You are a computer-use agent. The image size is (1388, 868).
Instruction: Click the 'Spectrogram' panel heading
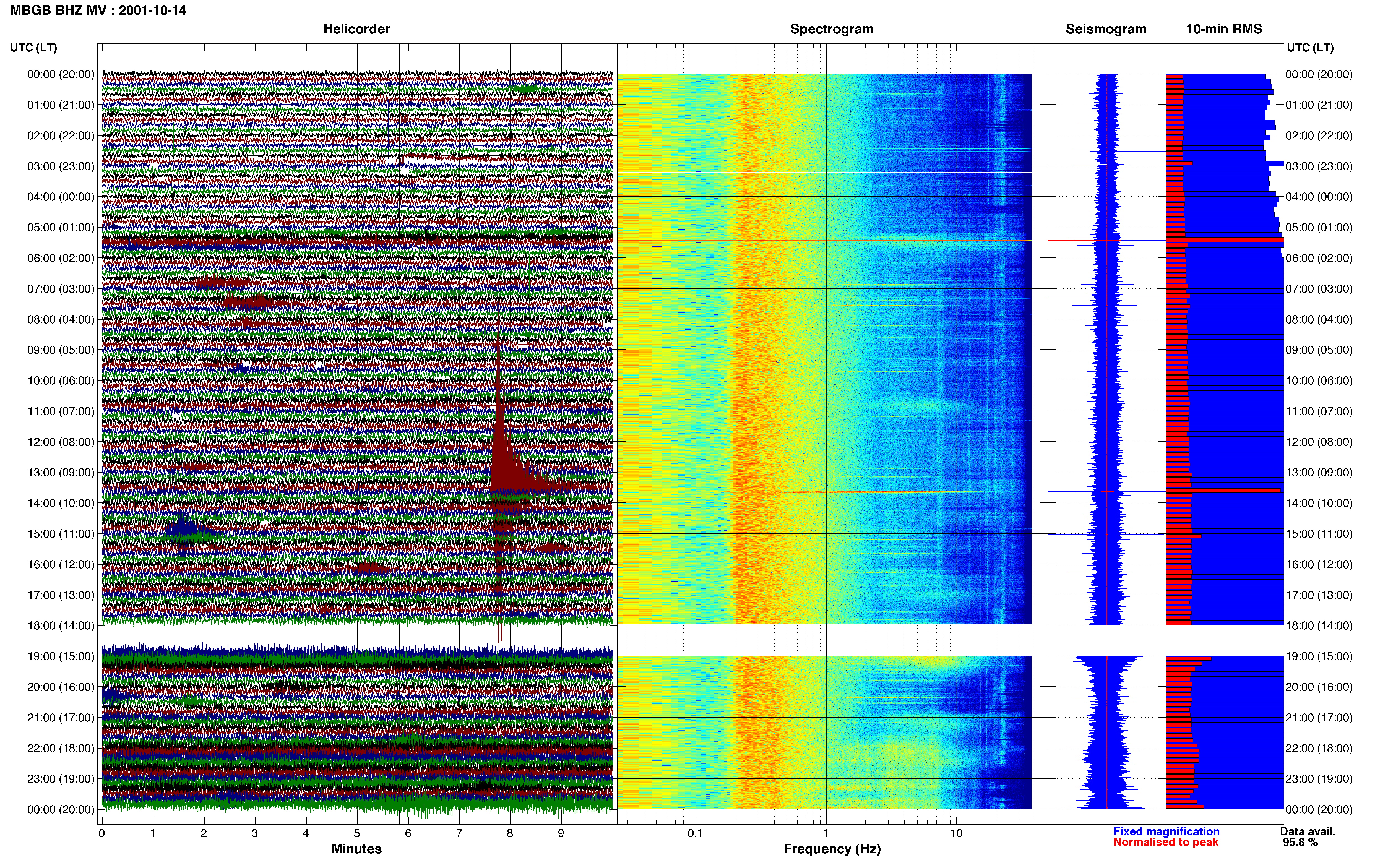pos(832,29)
